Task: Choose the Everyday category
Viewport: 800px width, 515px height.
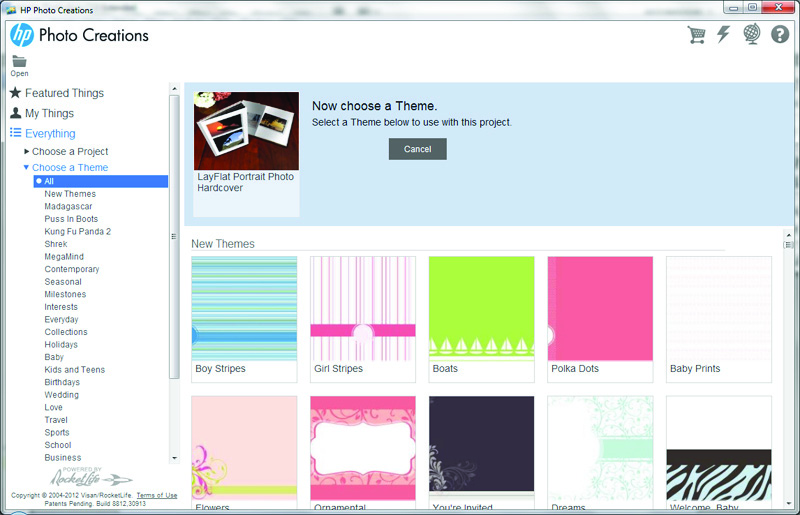Action: click(x=61, y=320)
